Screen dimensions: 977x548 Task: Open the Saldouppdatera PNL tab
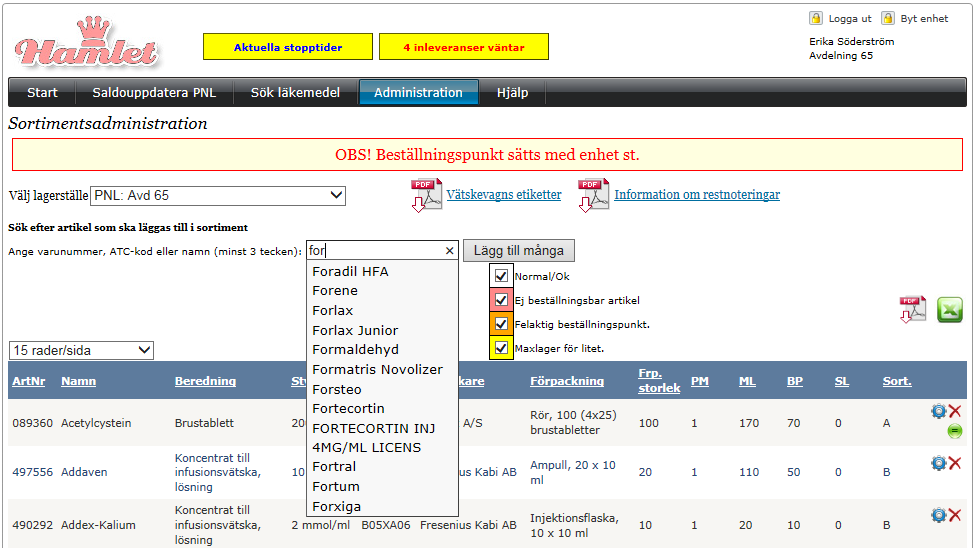click(154, 92)
